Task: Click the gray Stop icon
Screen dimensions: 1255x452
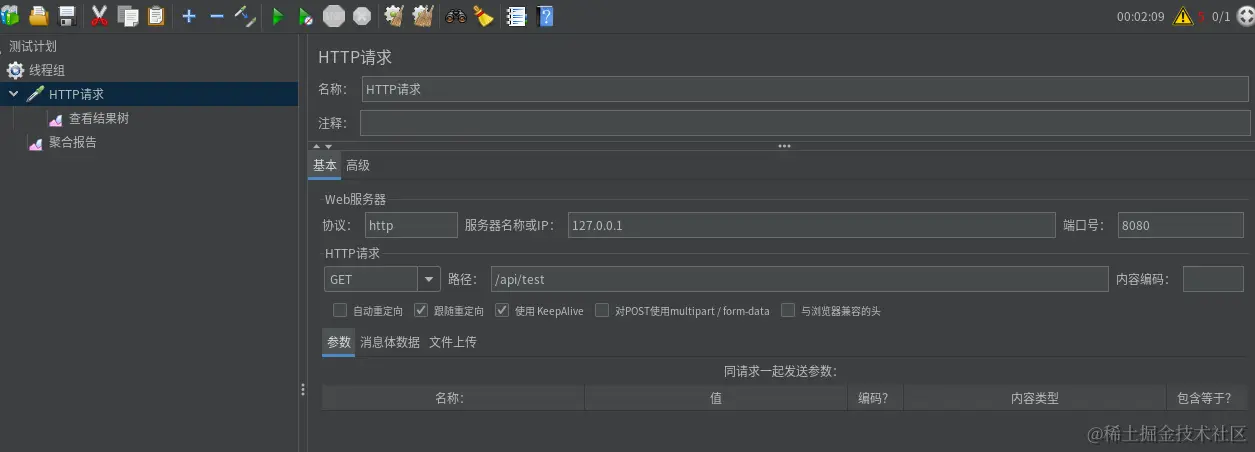Action: click(334, 16)
